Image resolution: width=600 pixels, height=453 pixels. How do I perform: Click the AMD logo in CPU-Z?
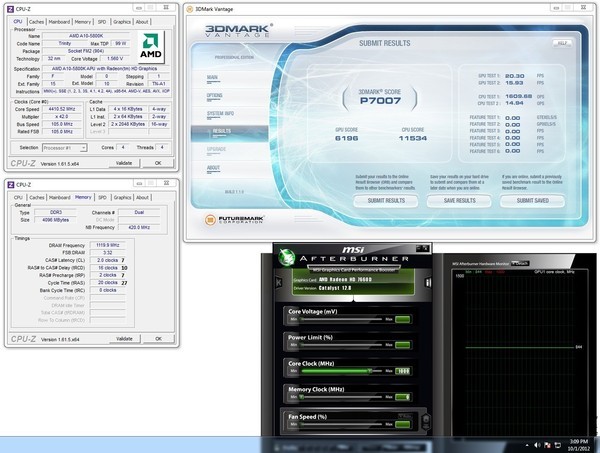coord(151,47)
